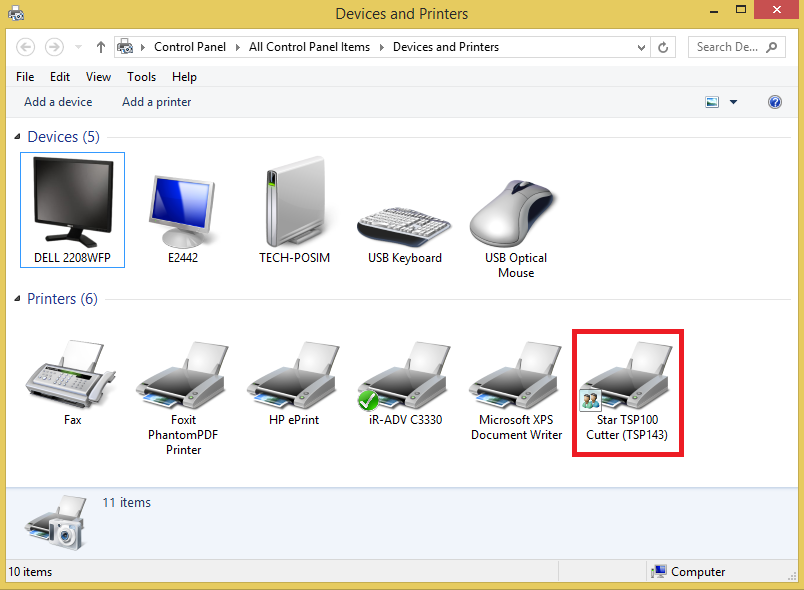Click the title bar window system icon
This screenshot has height=590, width=804.
pyautogui.click(x=16, y=13)
